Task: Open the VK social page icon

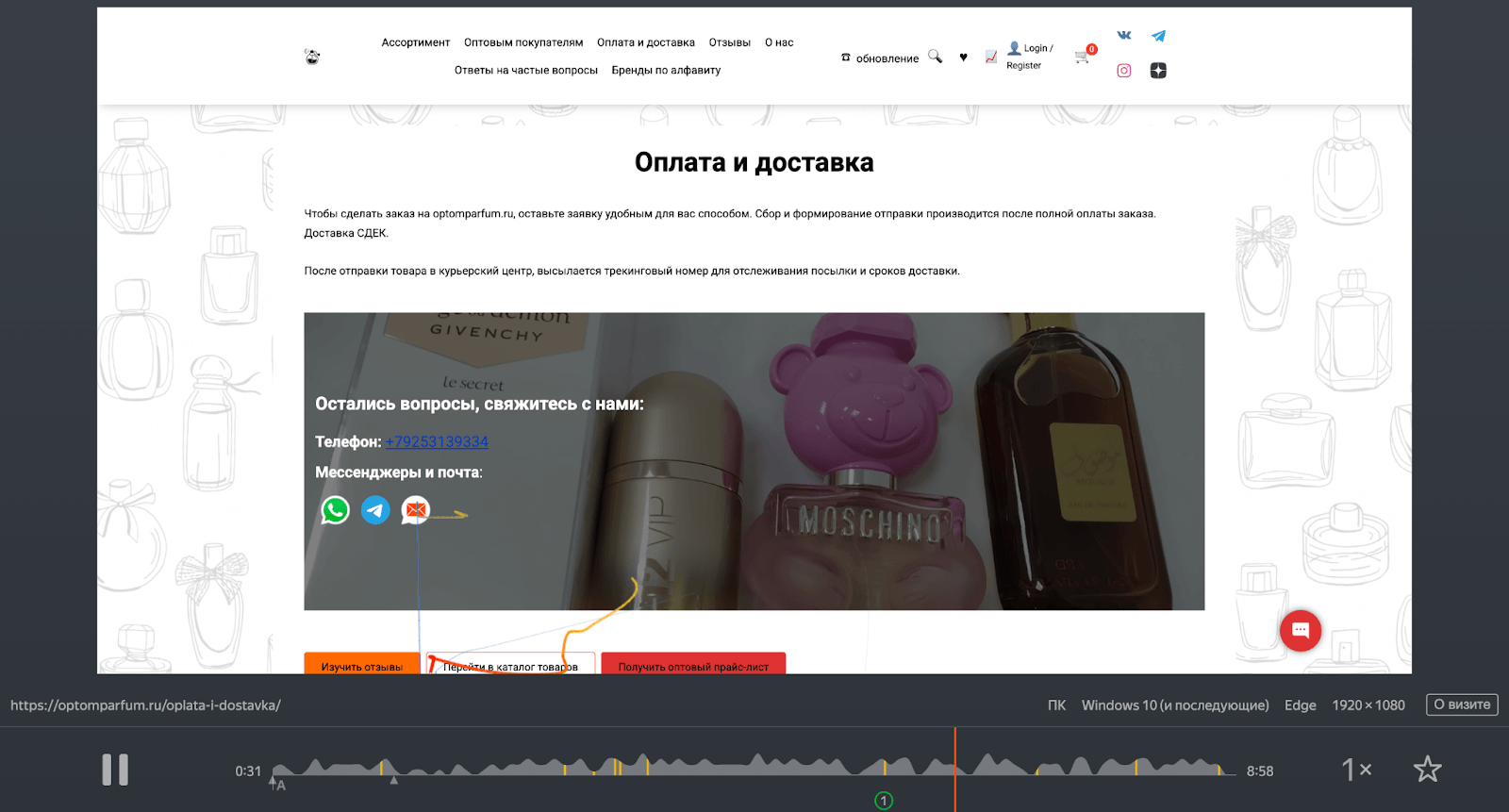Action: click(1124, 35)
